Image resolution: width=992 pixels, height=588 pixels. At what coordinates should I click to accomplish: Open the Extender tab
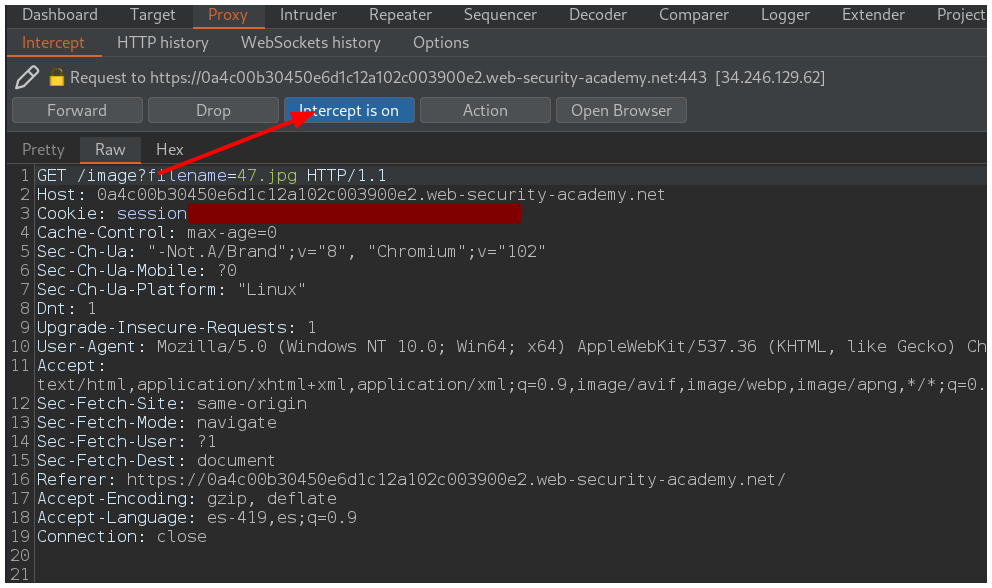point(873,14)
